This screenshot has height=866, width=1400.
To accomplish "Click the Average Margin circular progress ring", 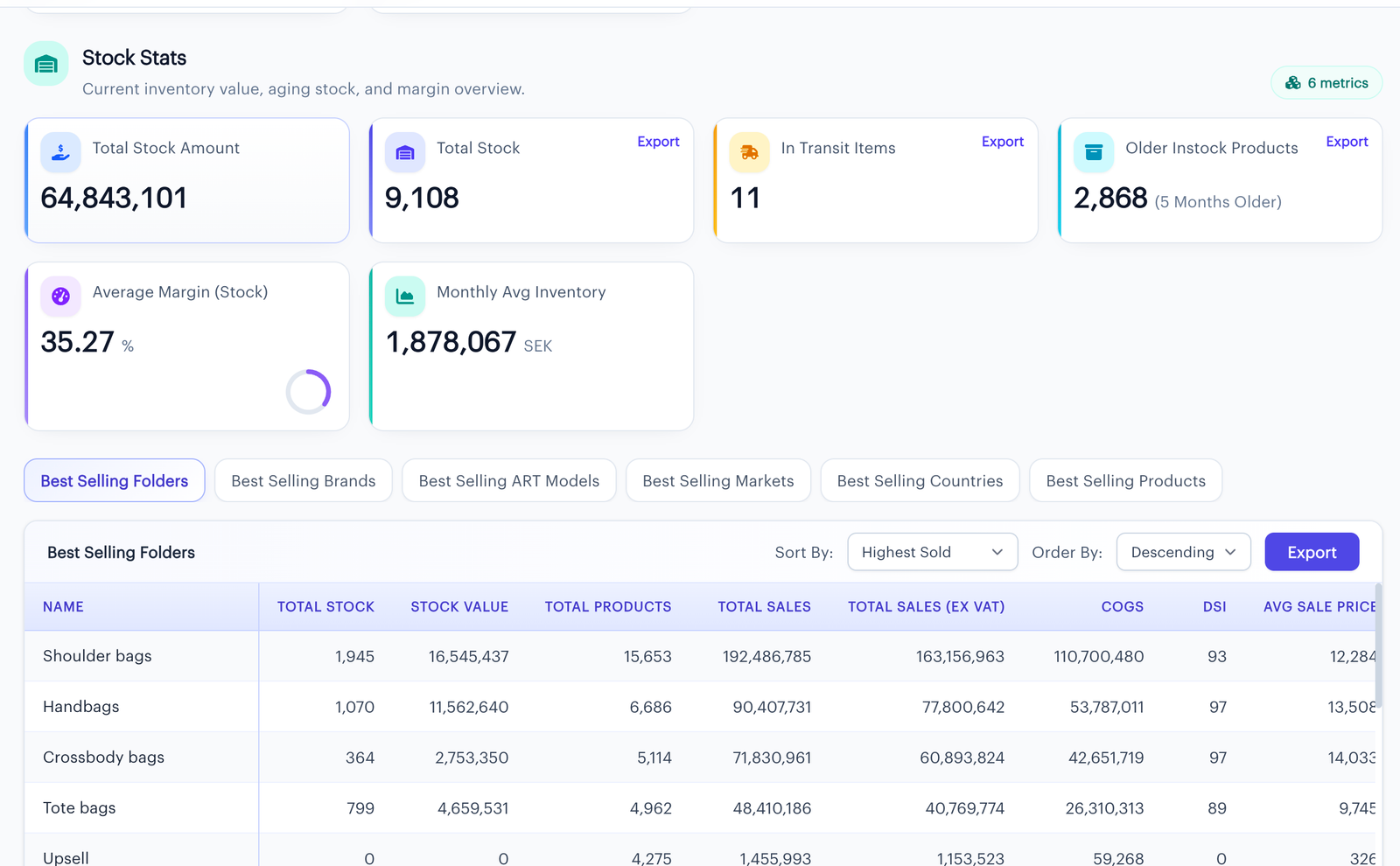I will click(x=309, y=392).
